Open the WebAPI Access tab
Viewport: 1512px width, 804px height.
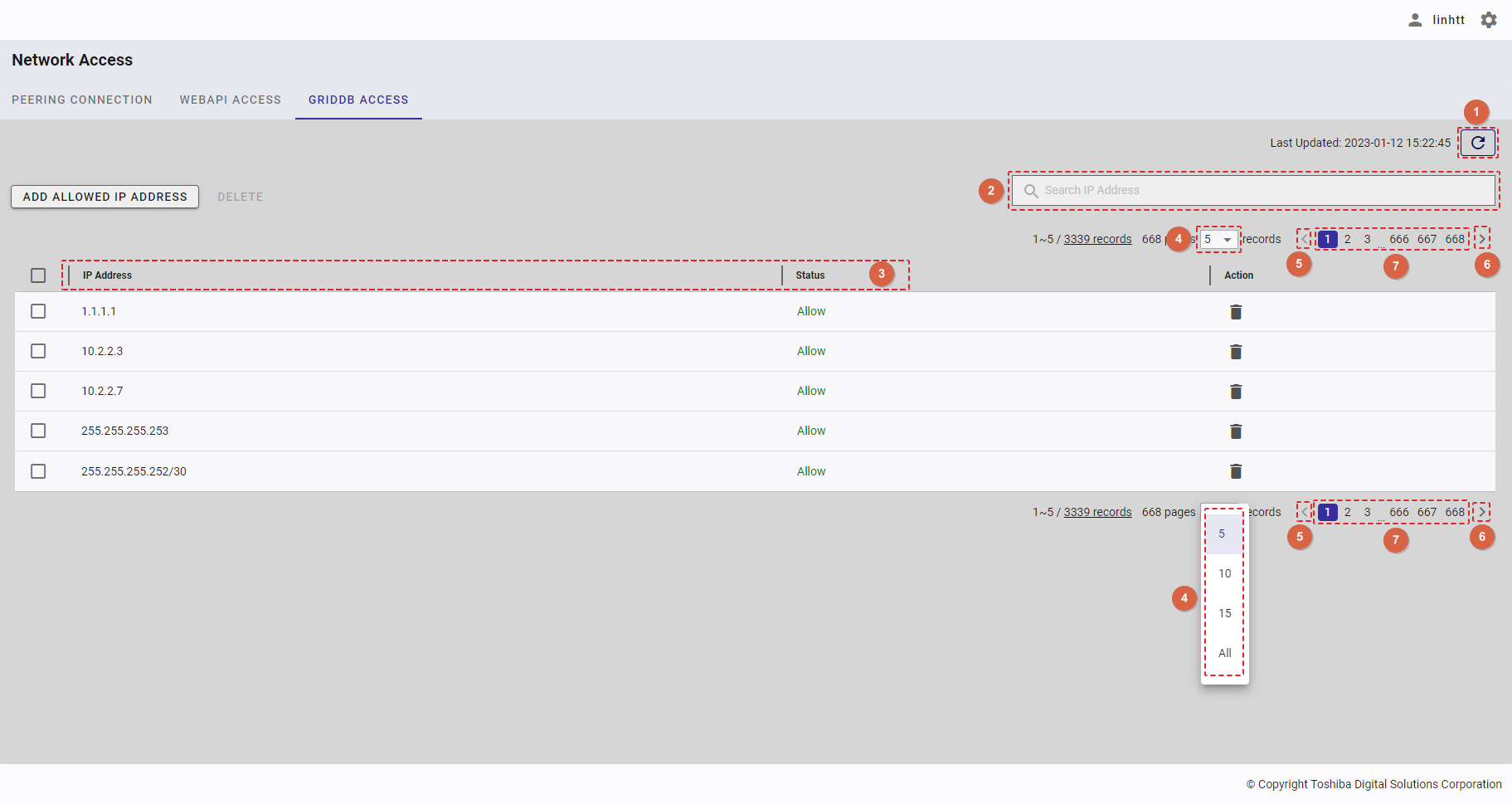point(231,100)
